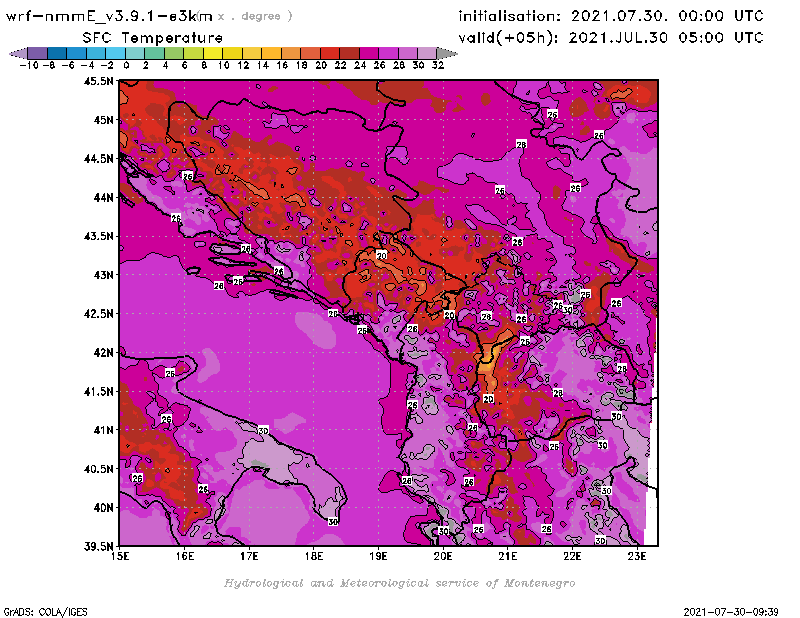Click the '-10' value on the legend scale
Screen dimensions: 800x618
(x=29, y=65)
